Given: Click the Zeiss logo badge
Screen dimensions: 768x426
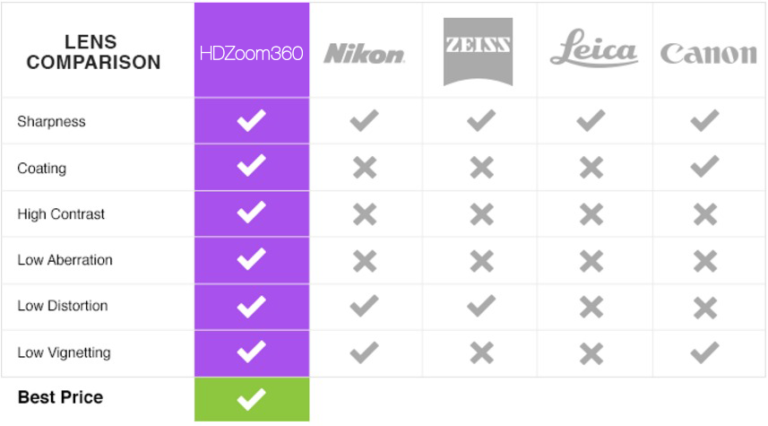Looking at the screenshot, I should point(478,52).
